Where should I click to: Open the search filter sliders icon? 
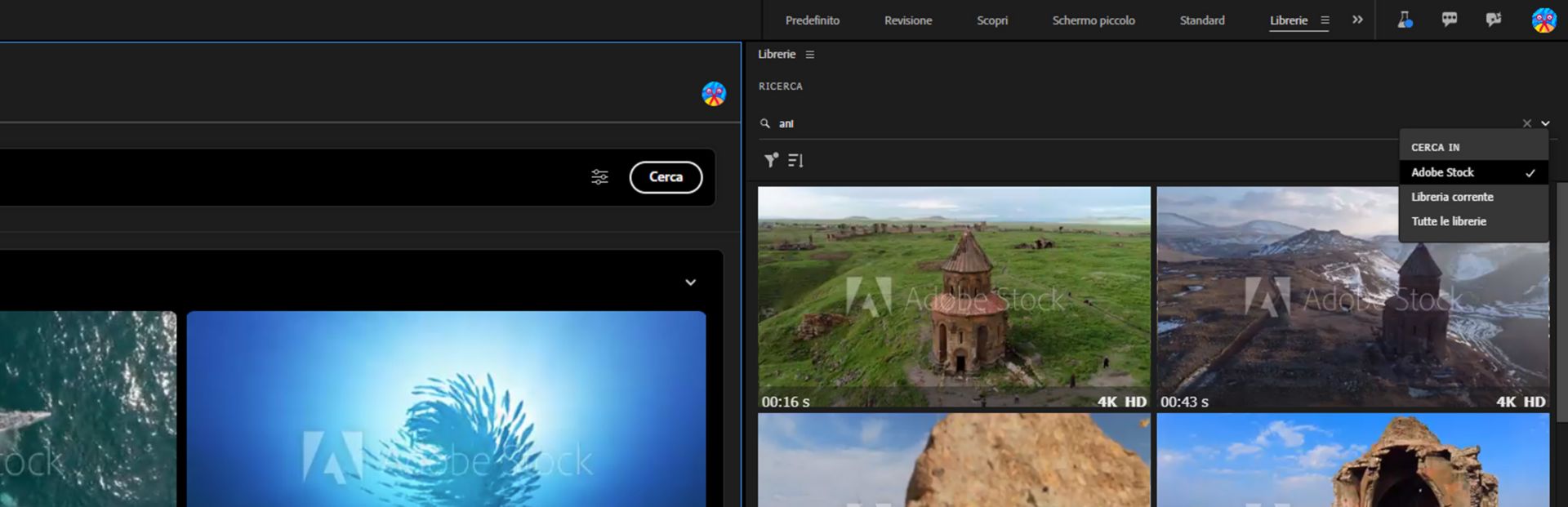click(x=599, y=177)
